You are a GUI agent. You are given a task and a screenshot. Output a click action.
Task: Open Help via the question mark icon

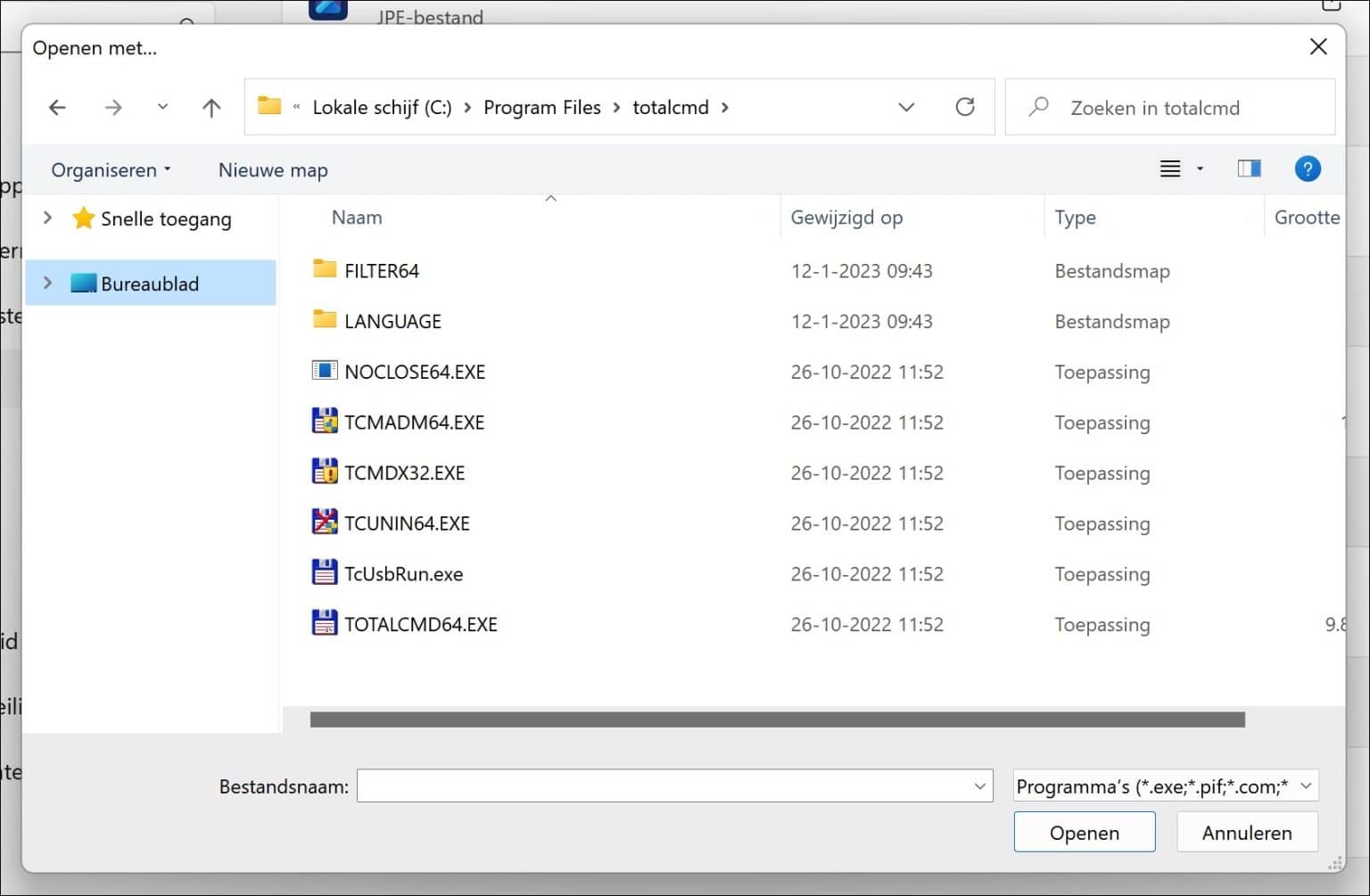coord(1308,169)
